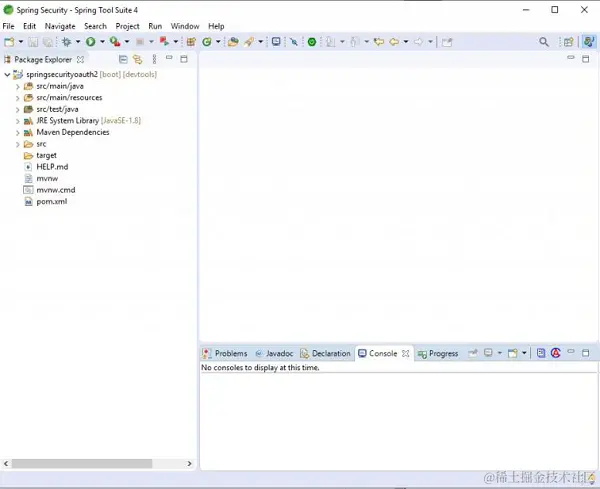Expand JRE System Library node

pos(18,121)
